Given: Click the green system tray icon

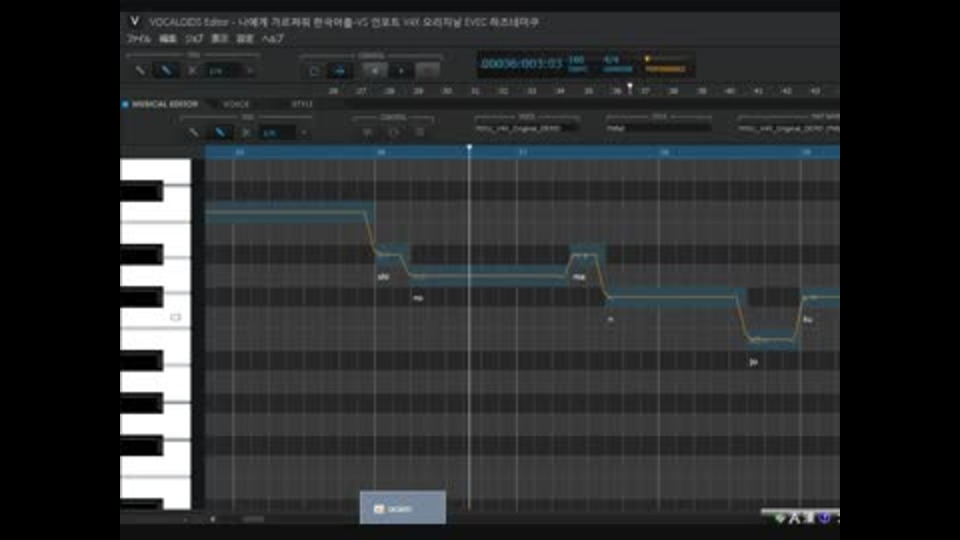Looking at the screenshot, I should tap(780, 519).
